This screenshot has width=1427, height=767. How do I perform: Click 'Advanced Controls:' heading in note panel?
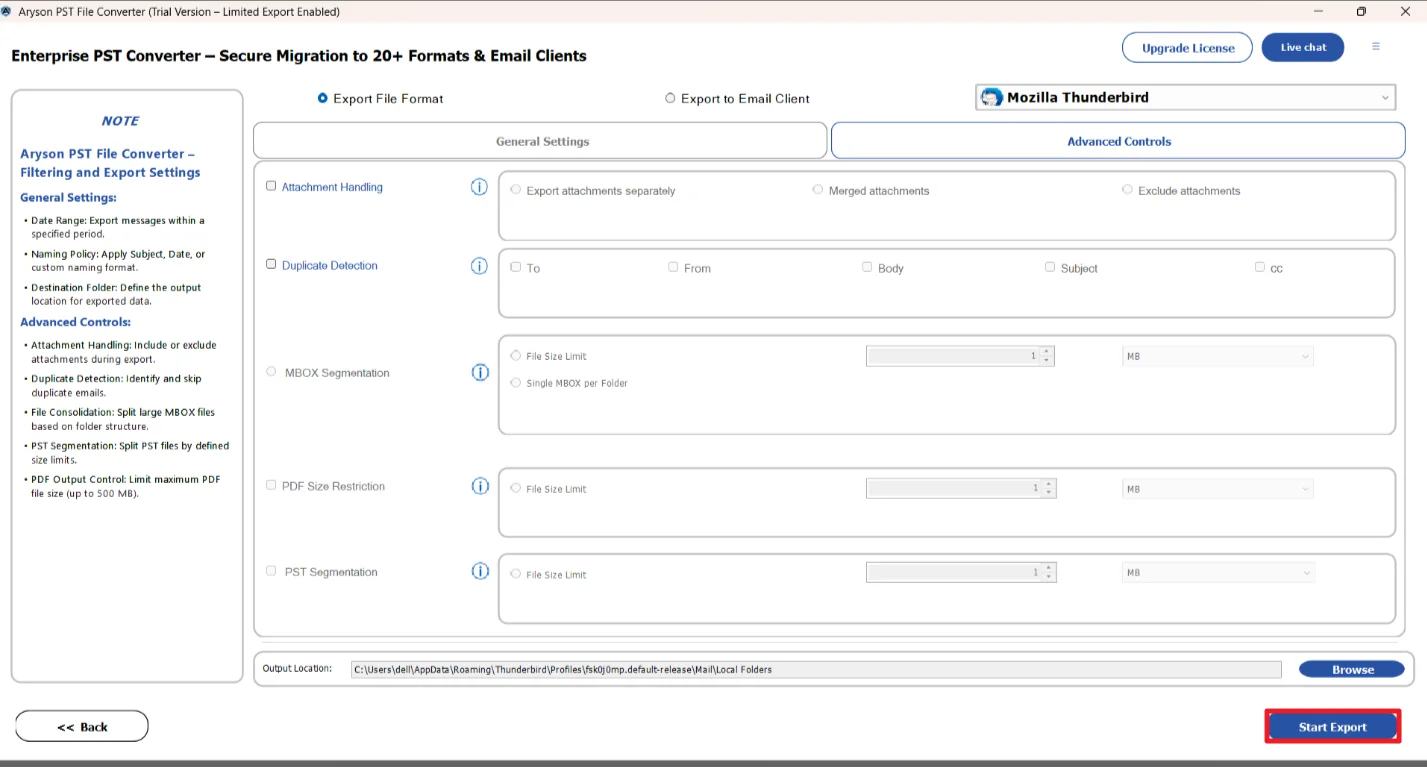(x=75, y=322)
